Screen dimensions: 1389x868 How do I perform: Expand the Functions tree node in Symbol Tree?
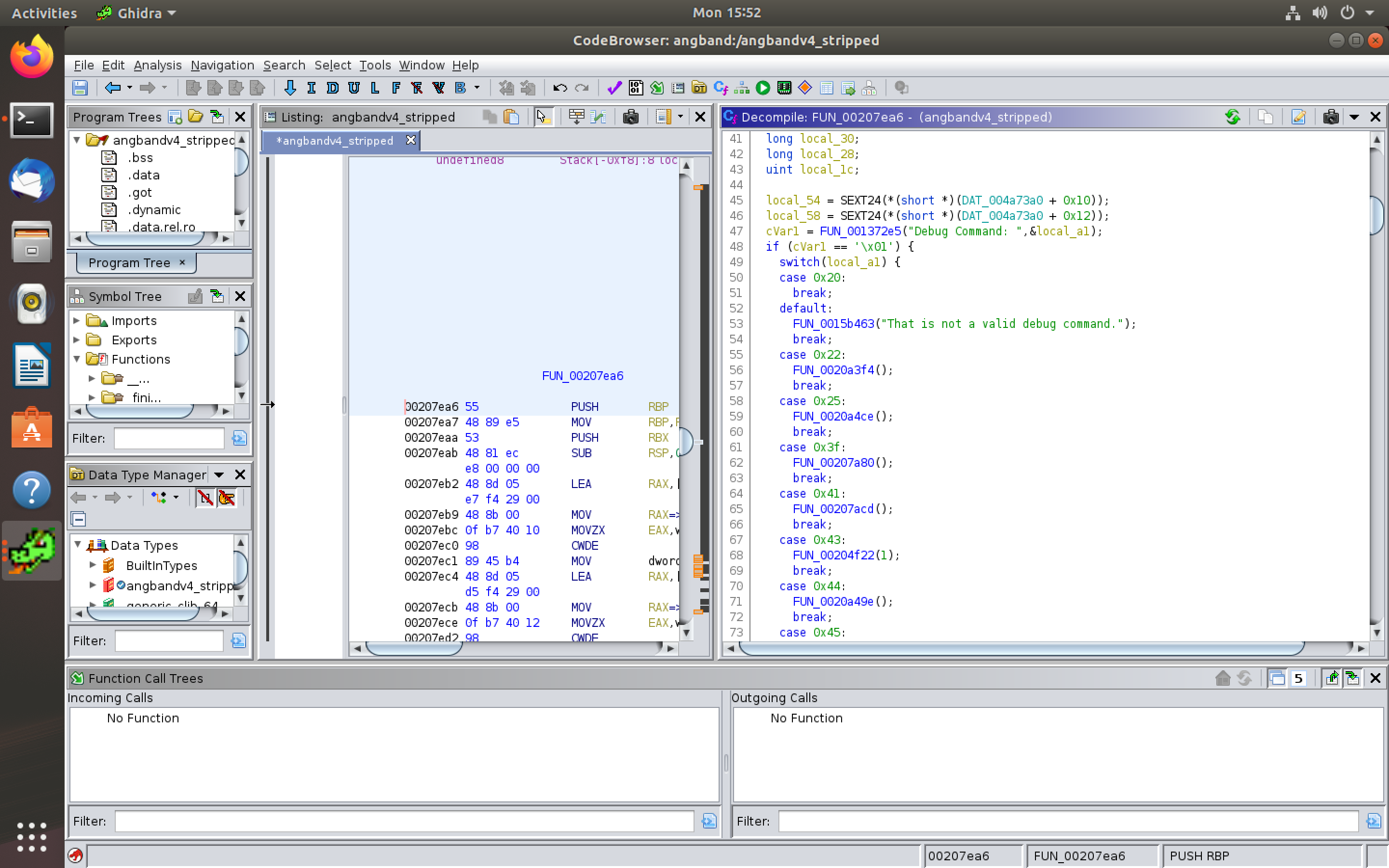[x=79, y=359]
